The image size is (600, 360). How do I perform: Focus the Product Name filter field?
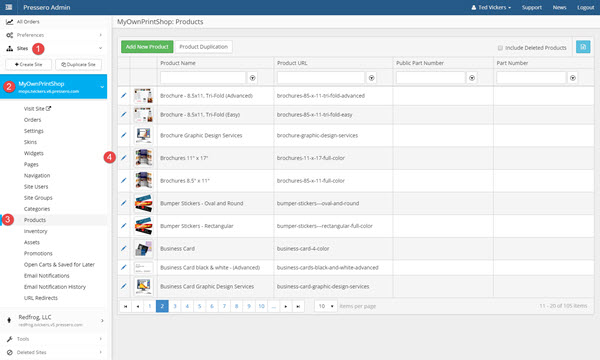click(203, 78)
